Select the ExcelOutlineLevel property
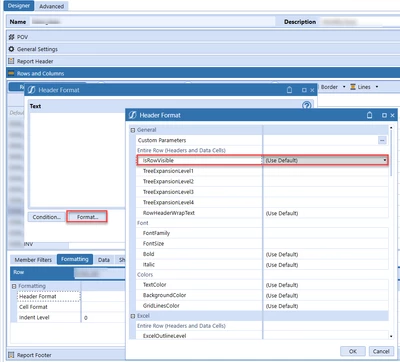Viewport: 400px width, 362px height. pyautogui.click(x=164, y=336)
